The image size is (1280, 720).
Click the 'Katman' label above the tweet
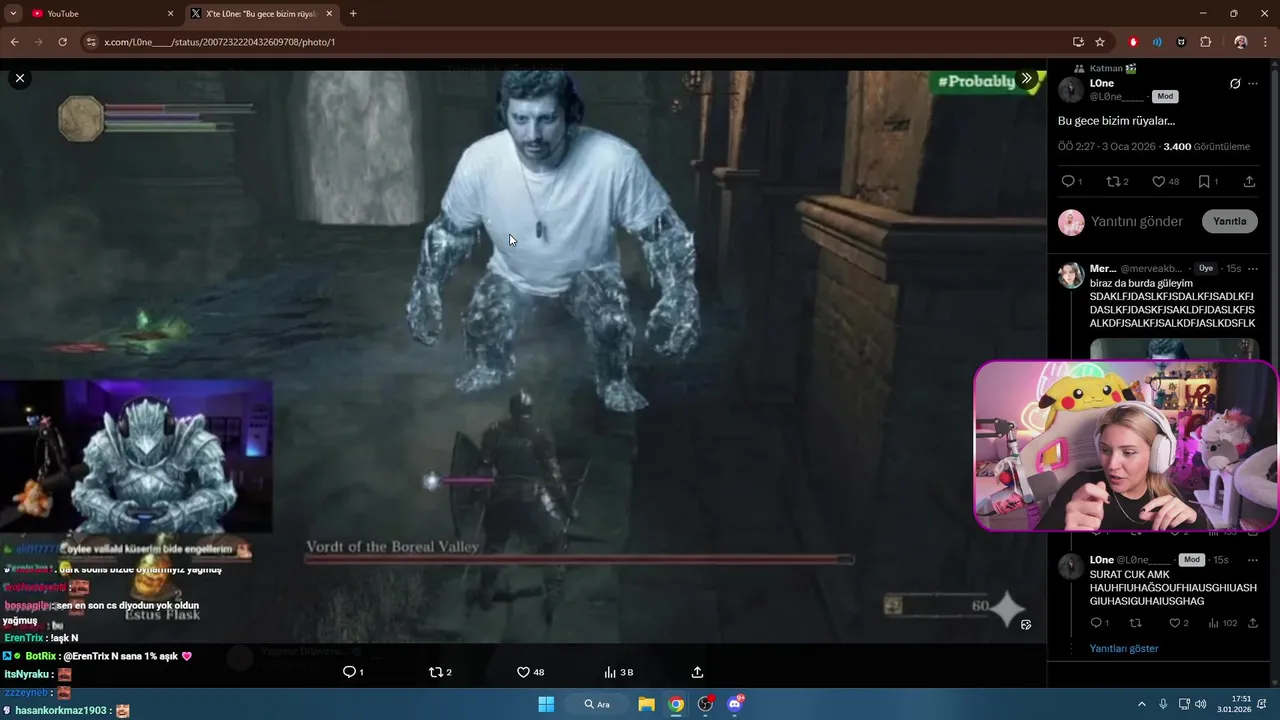(x=1106, y=68)
